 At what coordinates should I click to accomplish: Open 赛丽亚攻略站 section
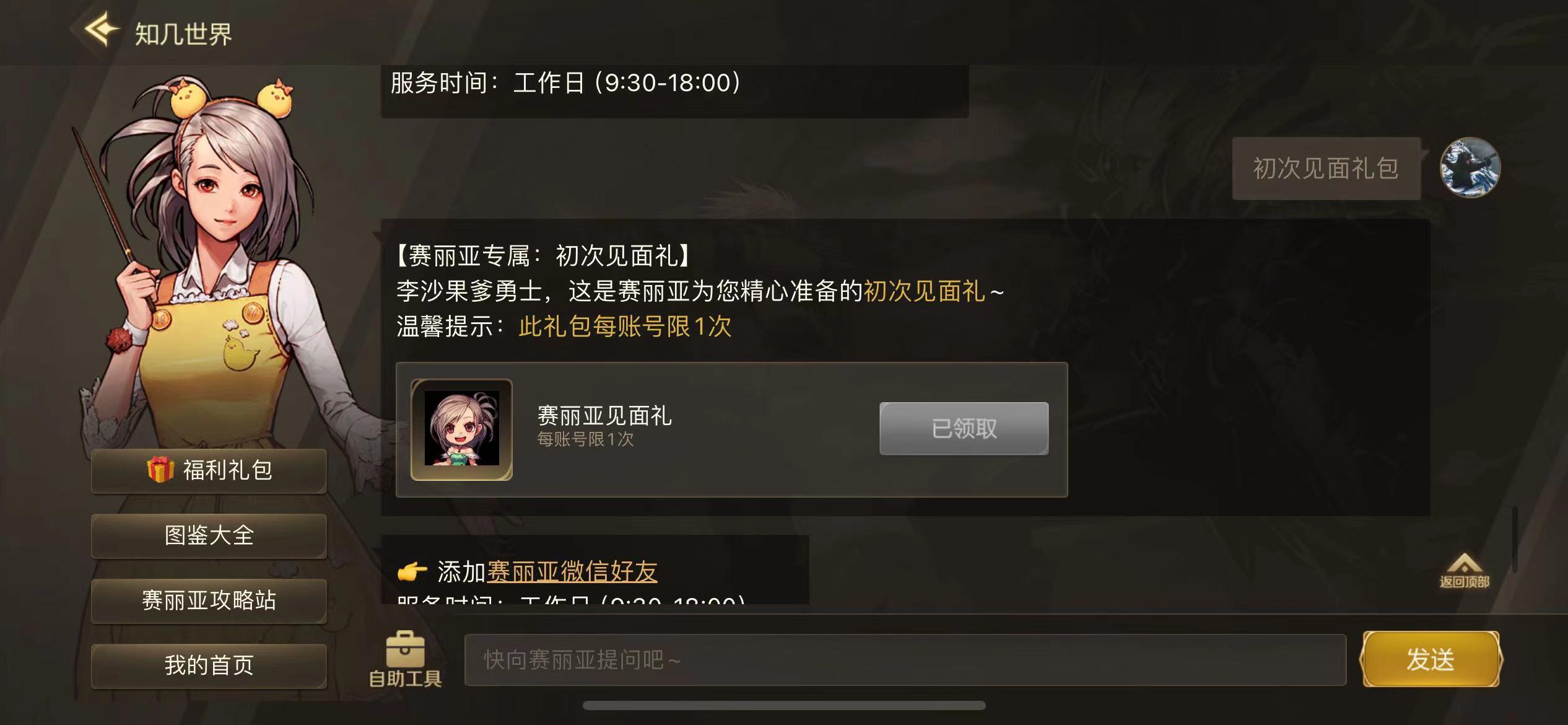209,601
